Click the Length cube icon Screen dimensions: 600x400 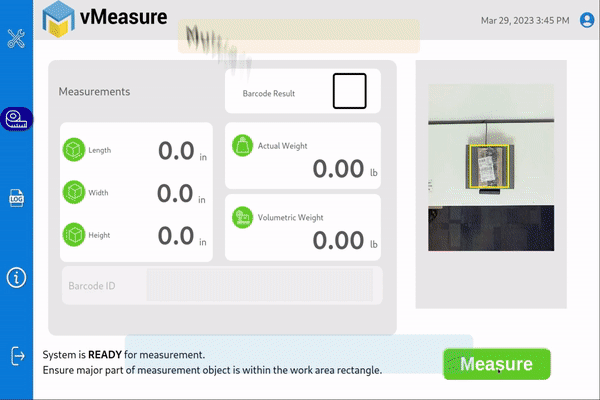[x=73, y=150]
